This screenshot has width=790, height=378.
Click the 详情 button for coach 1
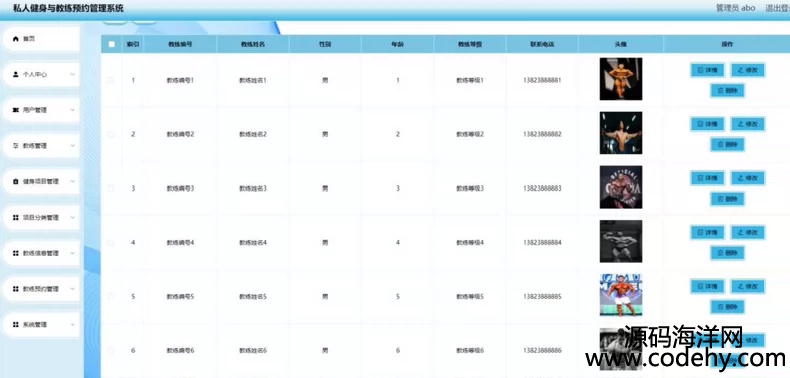(x=707, y=70)
